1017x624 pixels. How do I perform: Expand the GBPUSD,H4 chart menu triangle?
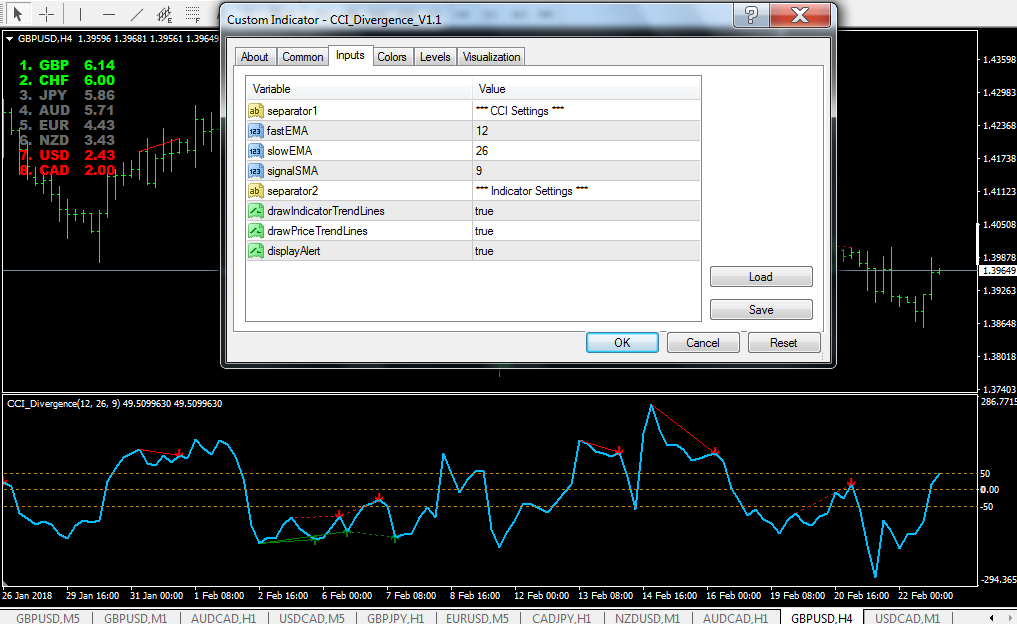[x=10, y=39]
